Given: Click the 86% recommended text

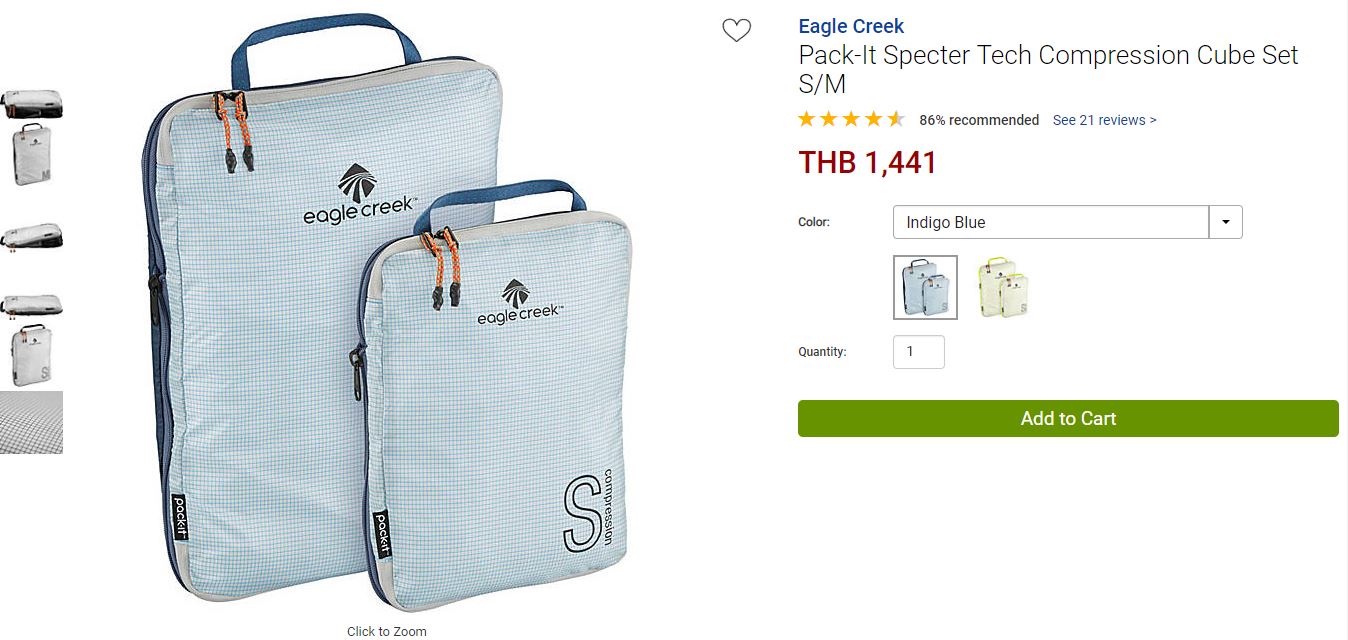Looking at the screenshot, I should tap(979, 120).
